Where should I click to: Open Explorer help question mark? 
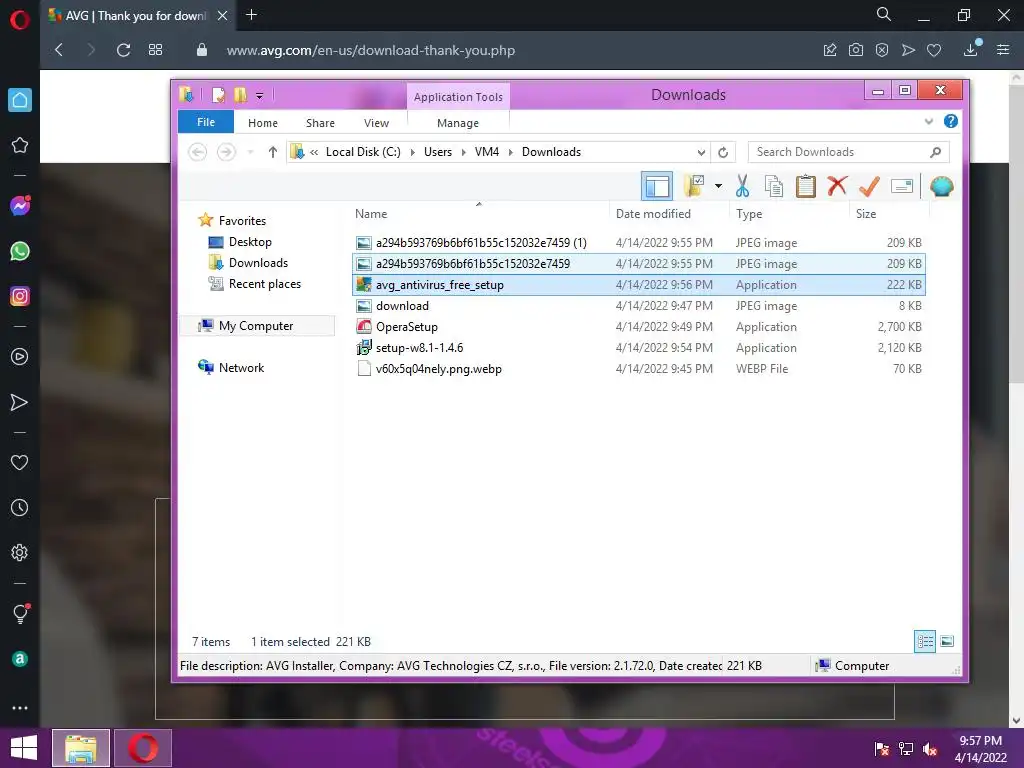pos(950,121)
